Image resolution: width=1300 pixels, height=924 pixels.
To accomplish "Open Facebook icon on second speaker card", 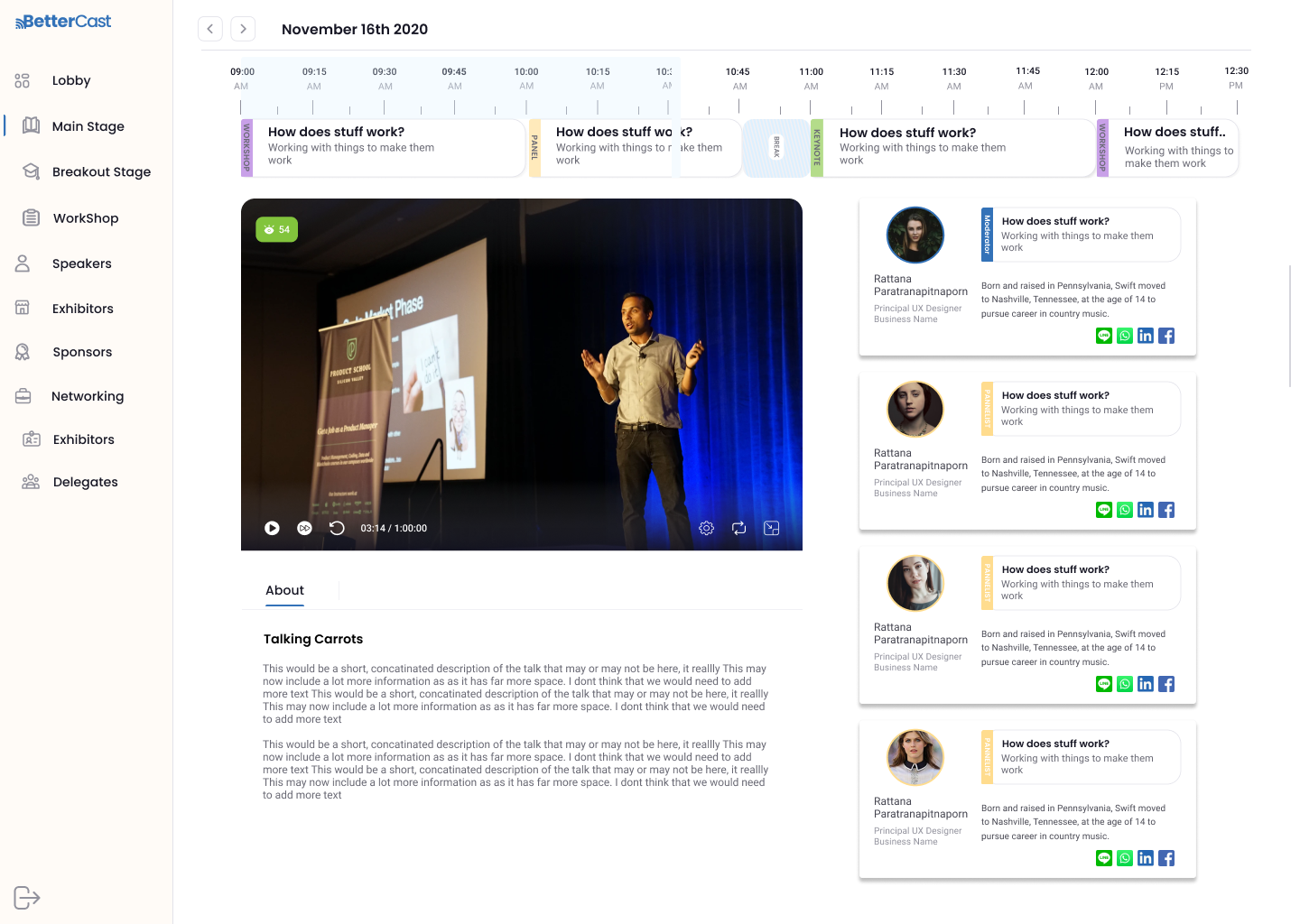I will 1166,510.
